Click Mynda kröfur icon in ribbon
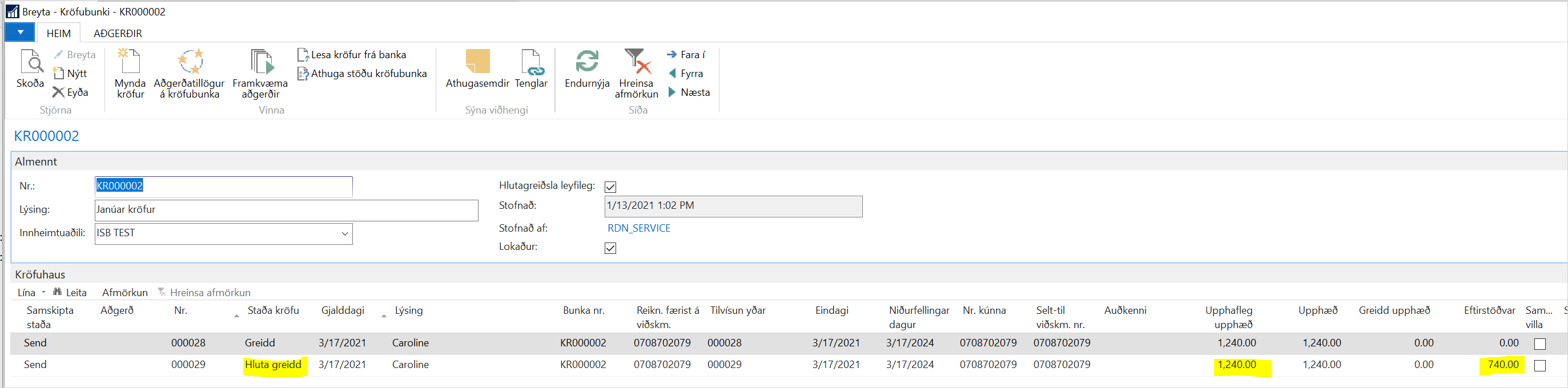This screenshot has width=1568, height=388. click(130, 63)
